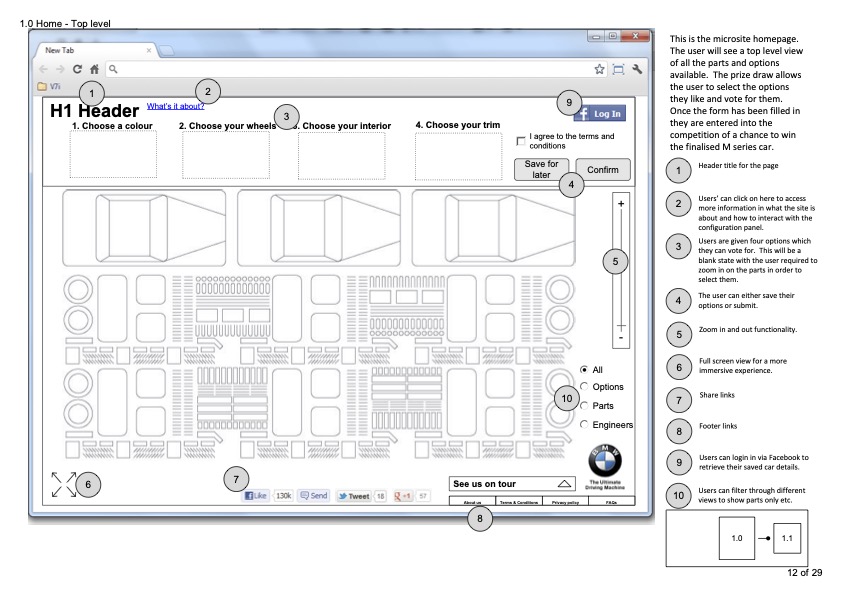This screenshot has width=843, height=596.
Task: Open the What's it about? link
Action: point(175,106)
